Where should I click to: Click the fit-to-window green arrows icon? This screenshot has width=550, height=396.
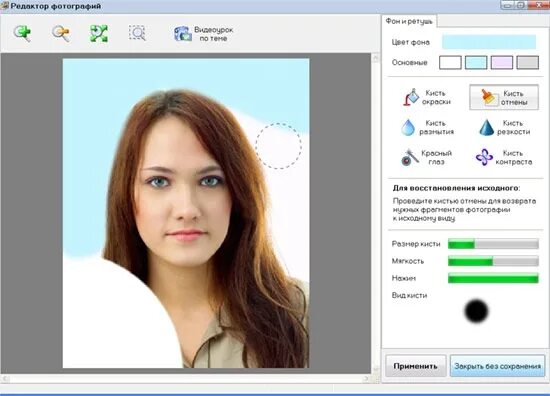99,33
